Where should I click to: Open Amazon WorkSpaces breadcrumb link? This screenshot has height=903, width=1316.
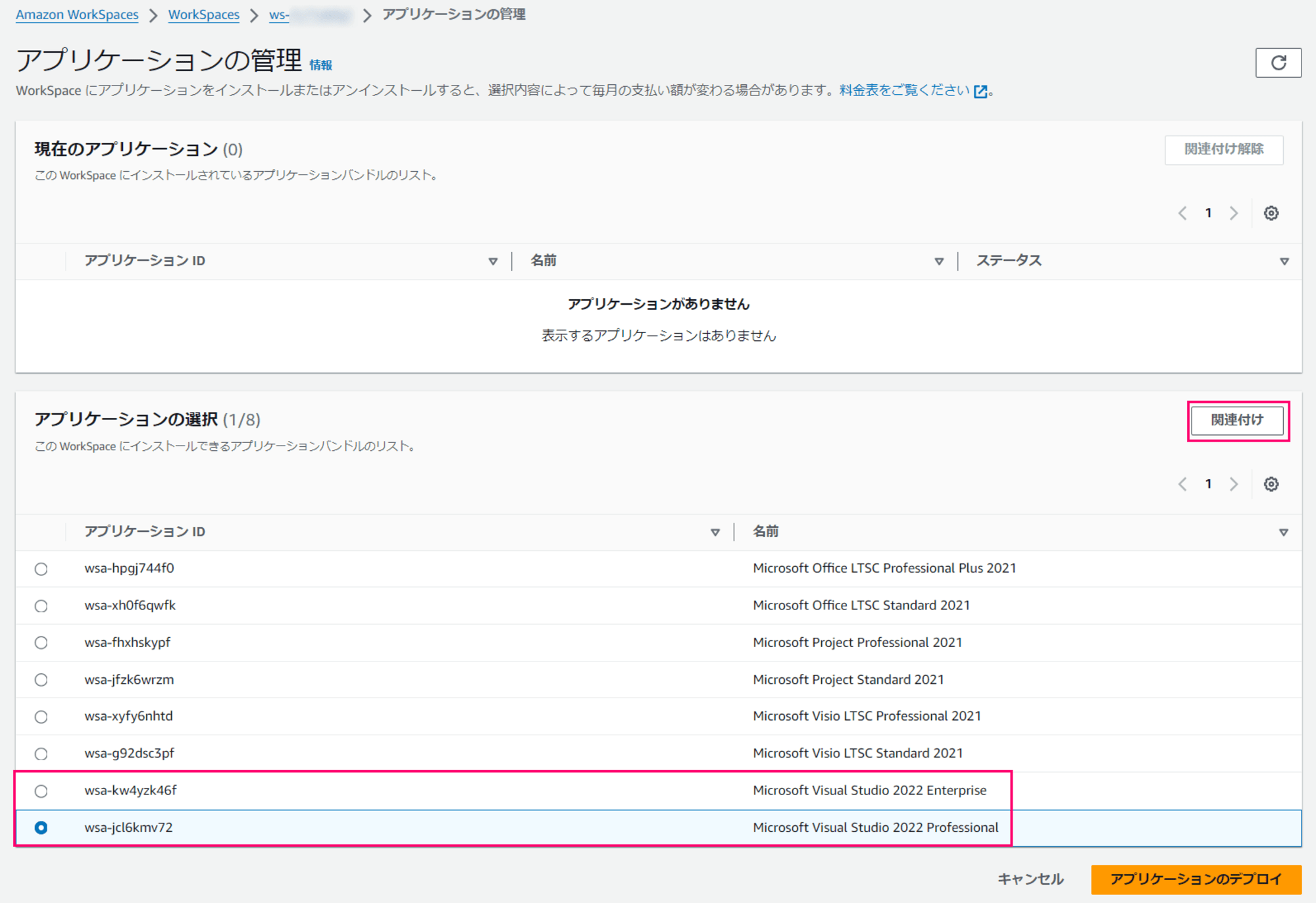[x=77, y=14]
